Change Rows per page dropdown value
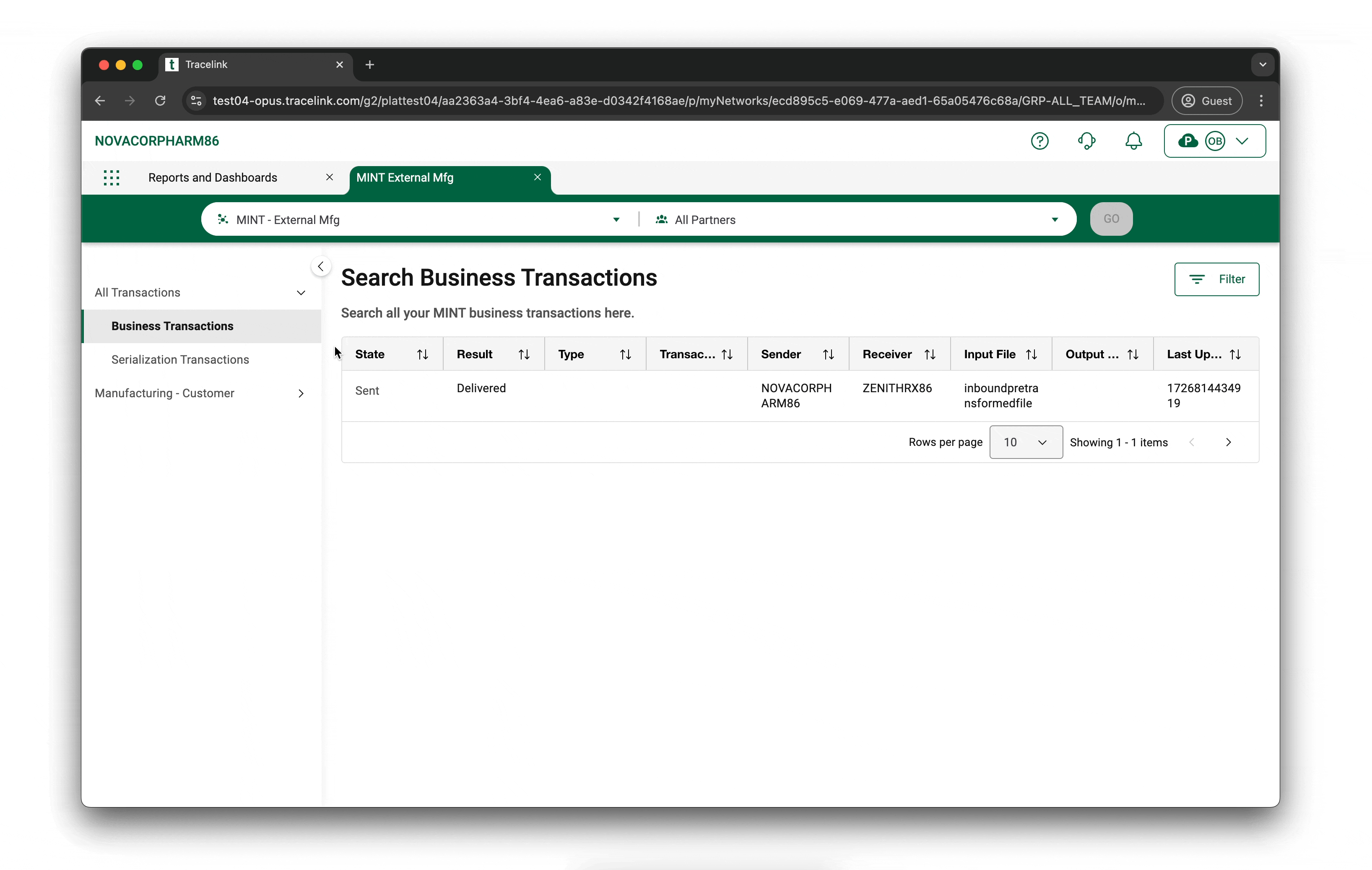 (1026, 443)
